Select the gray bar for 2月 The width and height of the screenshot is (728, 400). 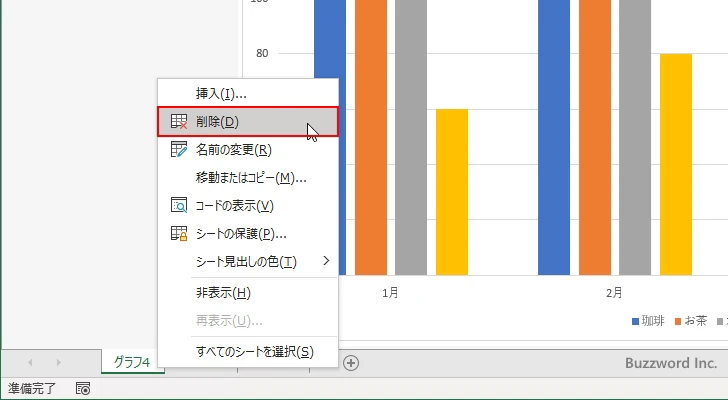point(635,137)
